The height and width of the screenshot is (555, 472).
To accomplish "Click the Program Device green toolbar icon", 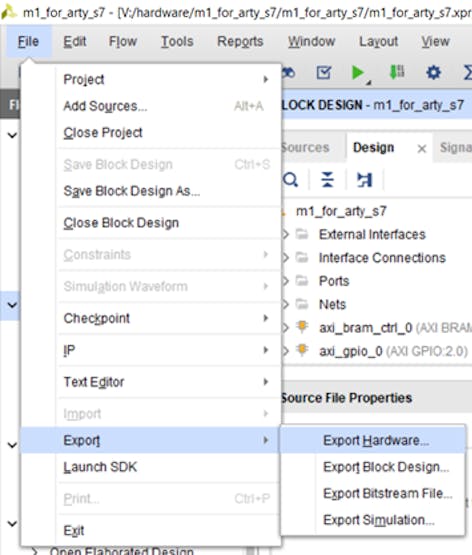I will tap(397, 72).
